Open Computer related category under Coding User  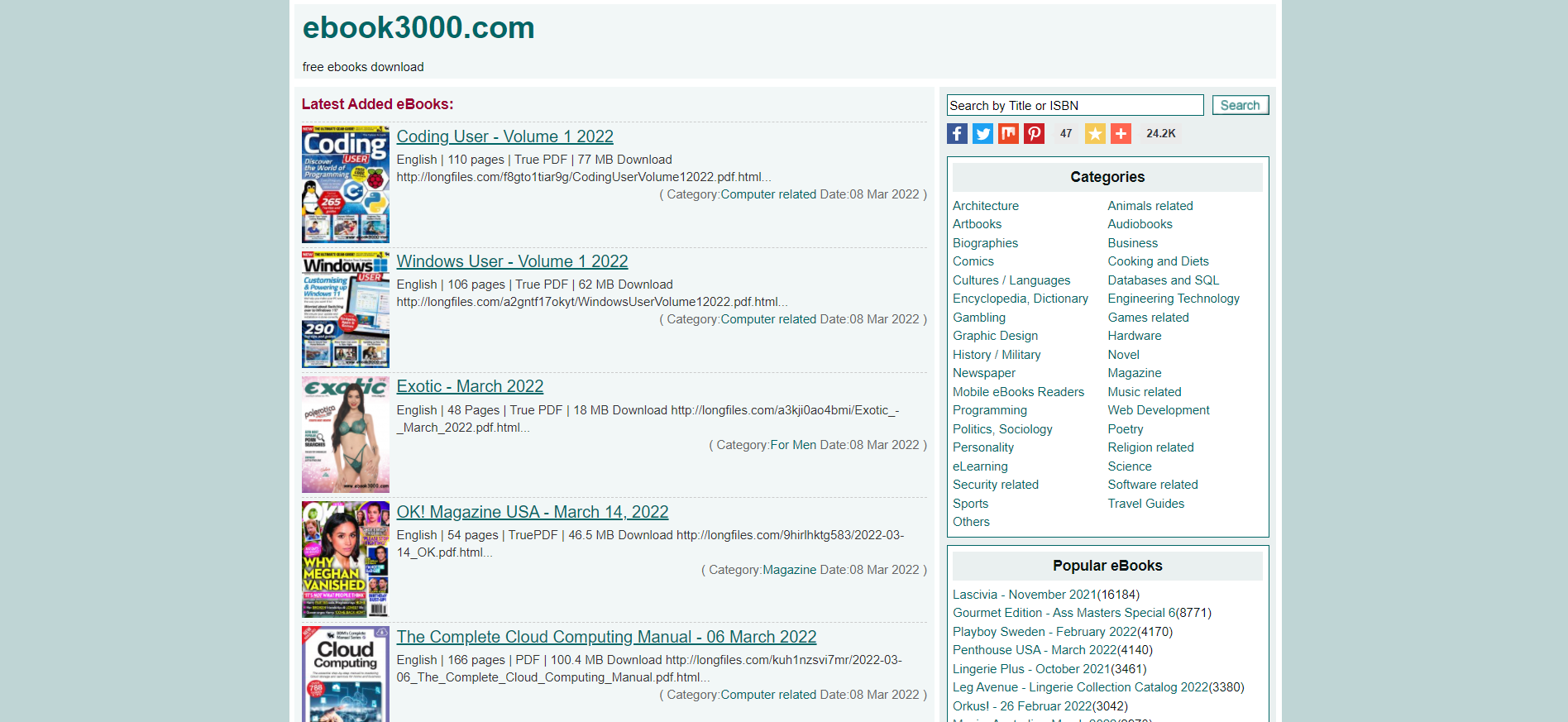click(768, 194)
